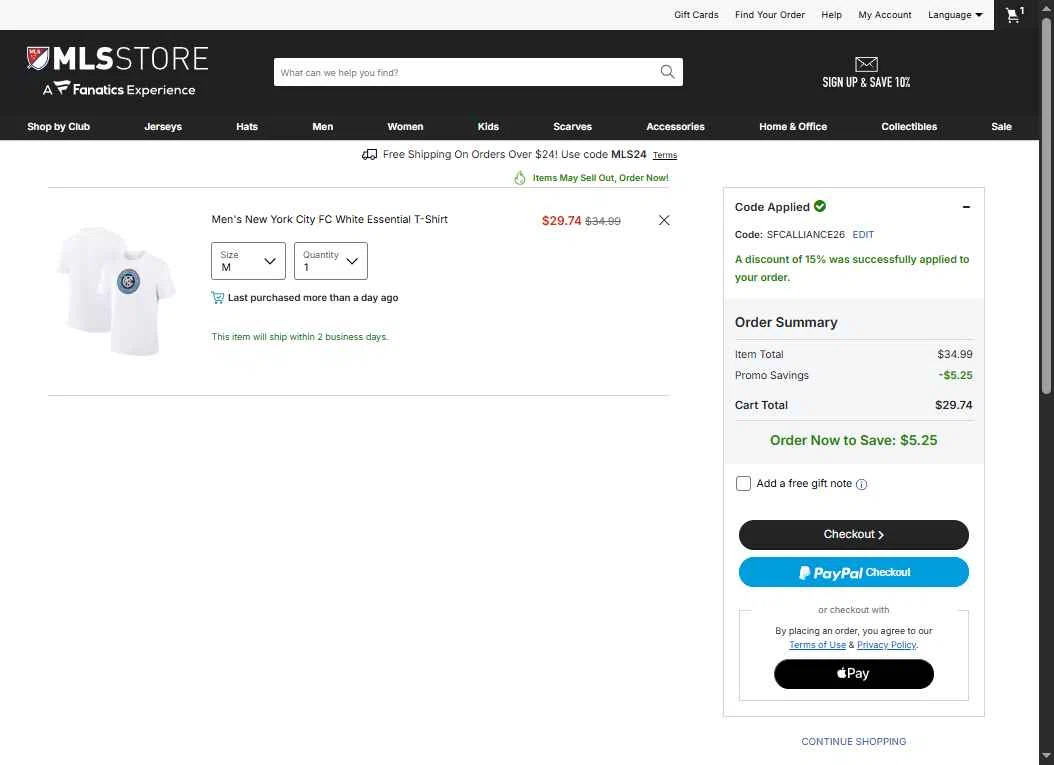Viewport: 1054px width, 765px height.
Task: Click the gift note info icon
Action: click(861, 484)
